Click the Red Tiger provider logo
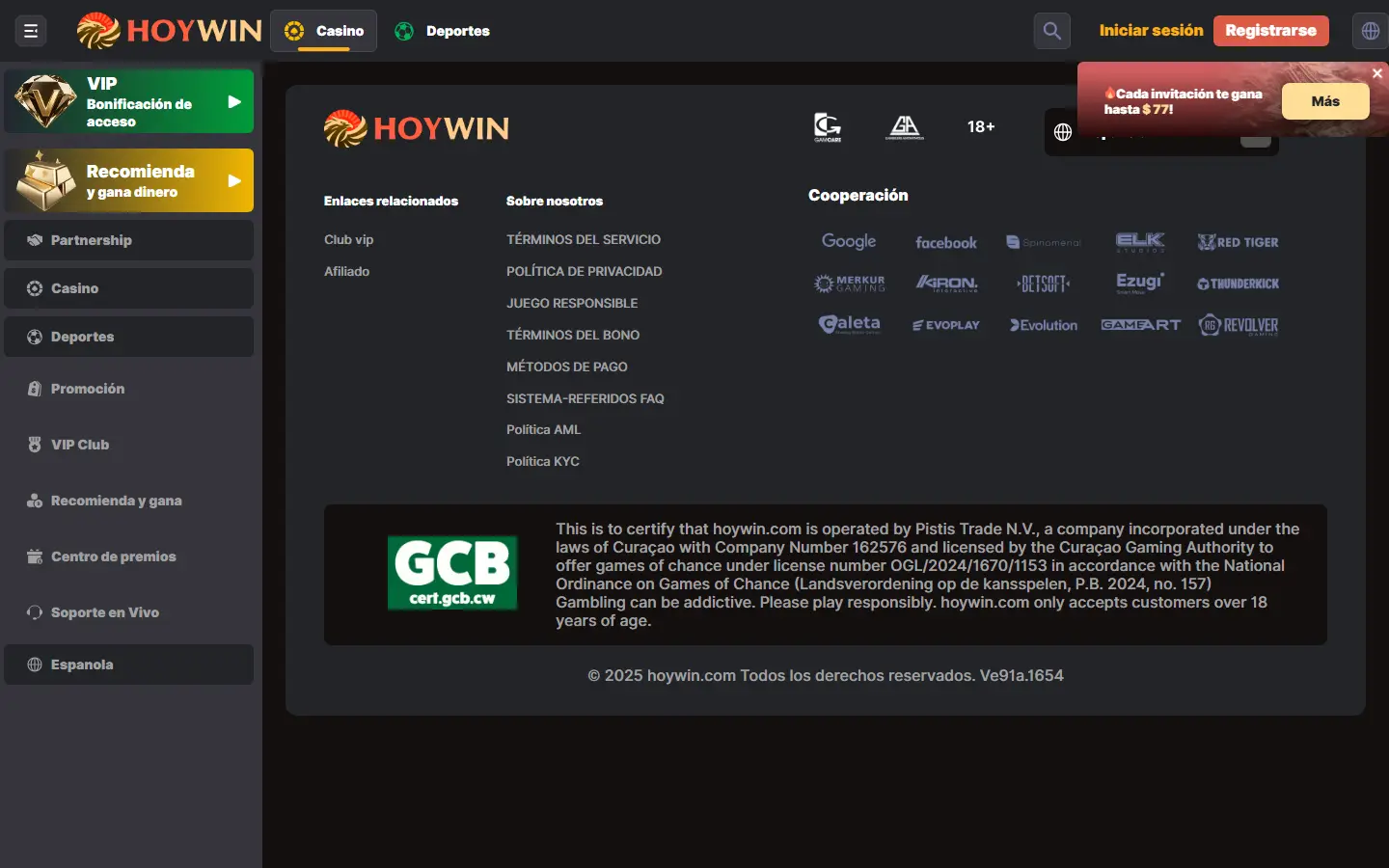 1239,242
